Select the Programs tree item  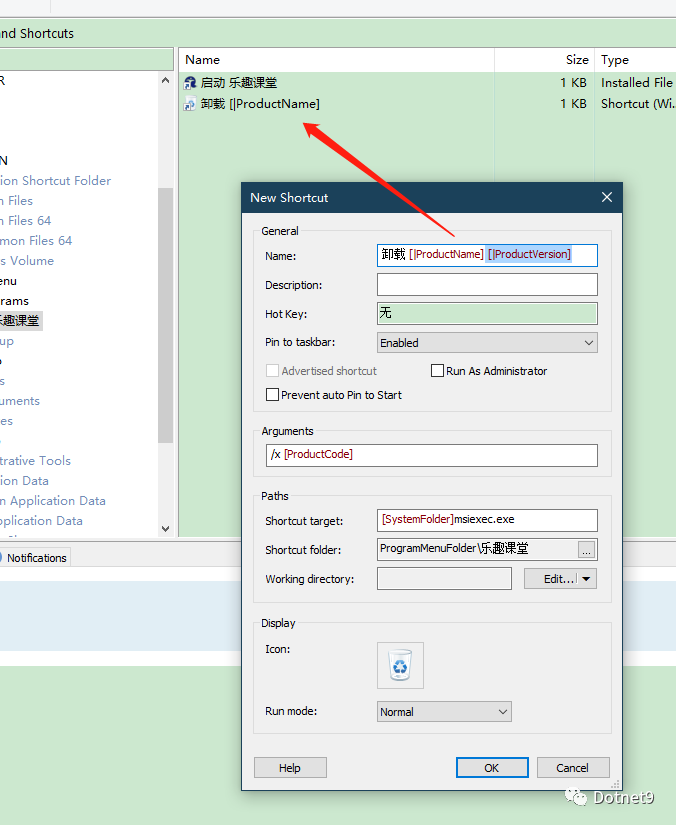point(14,301)
